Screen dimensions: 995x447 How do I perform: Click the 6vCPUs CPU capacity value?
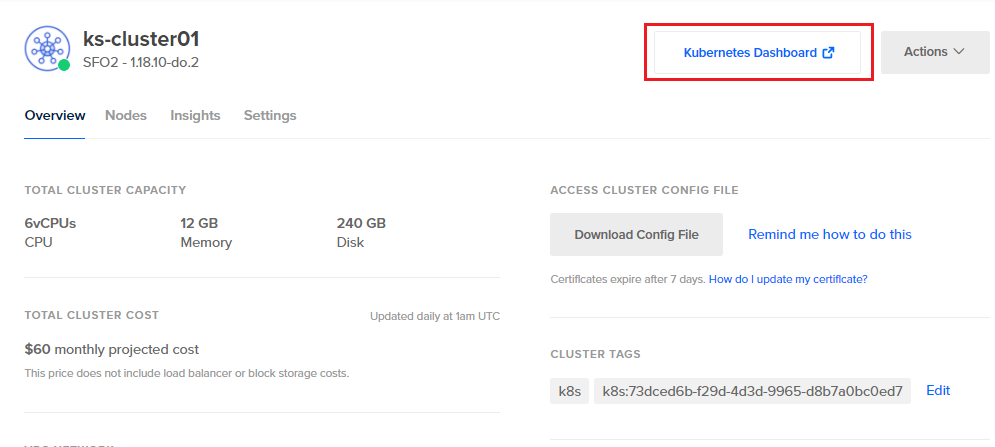(x=50, y=224)
